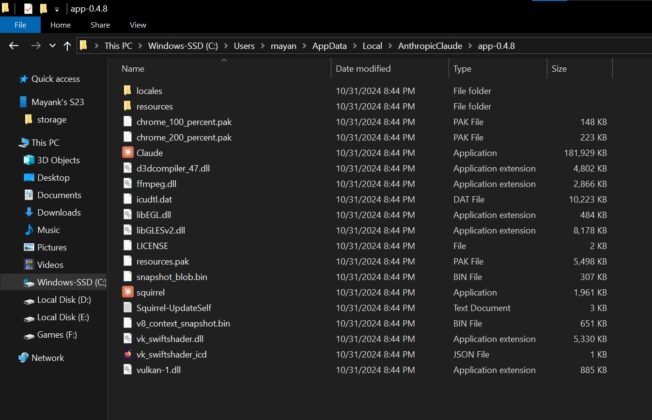Select the squirrel application icon
652x420 pixels.
pos(127,292)
